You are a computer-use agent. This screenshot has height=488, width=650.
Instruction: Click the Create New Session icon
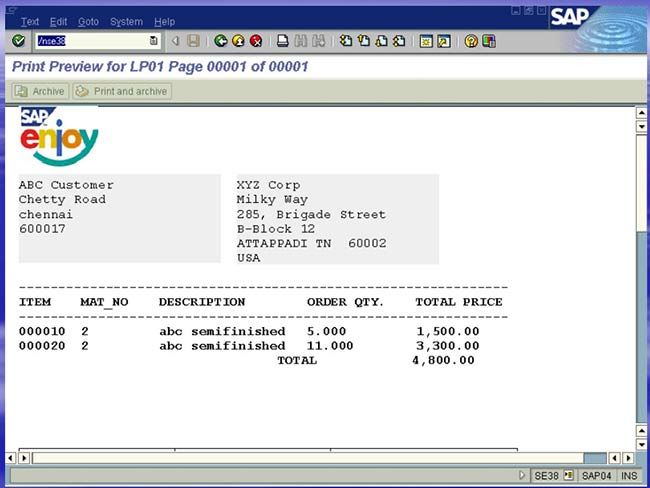(426, 41)
